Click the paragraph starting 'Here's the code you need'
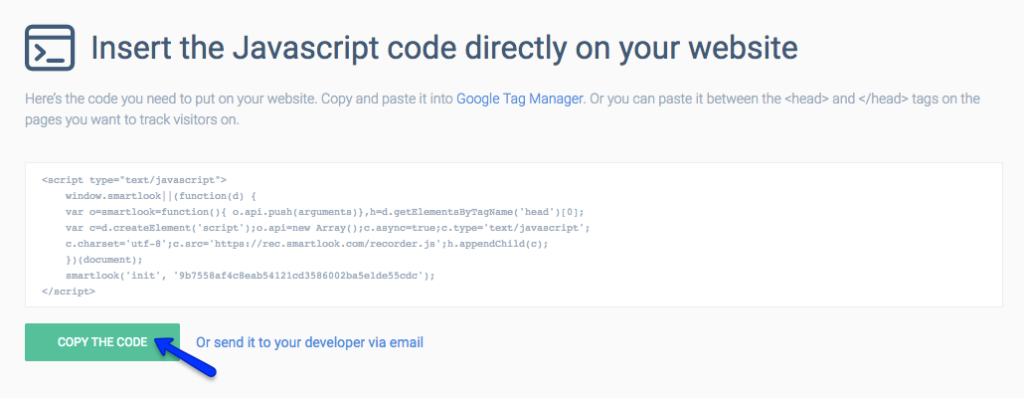The width and height of the screenshot is (1024, 398). [503, 110]
